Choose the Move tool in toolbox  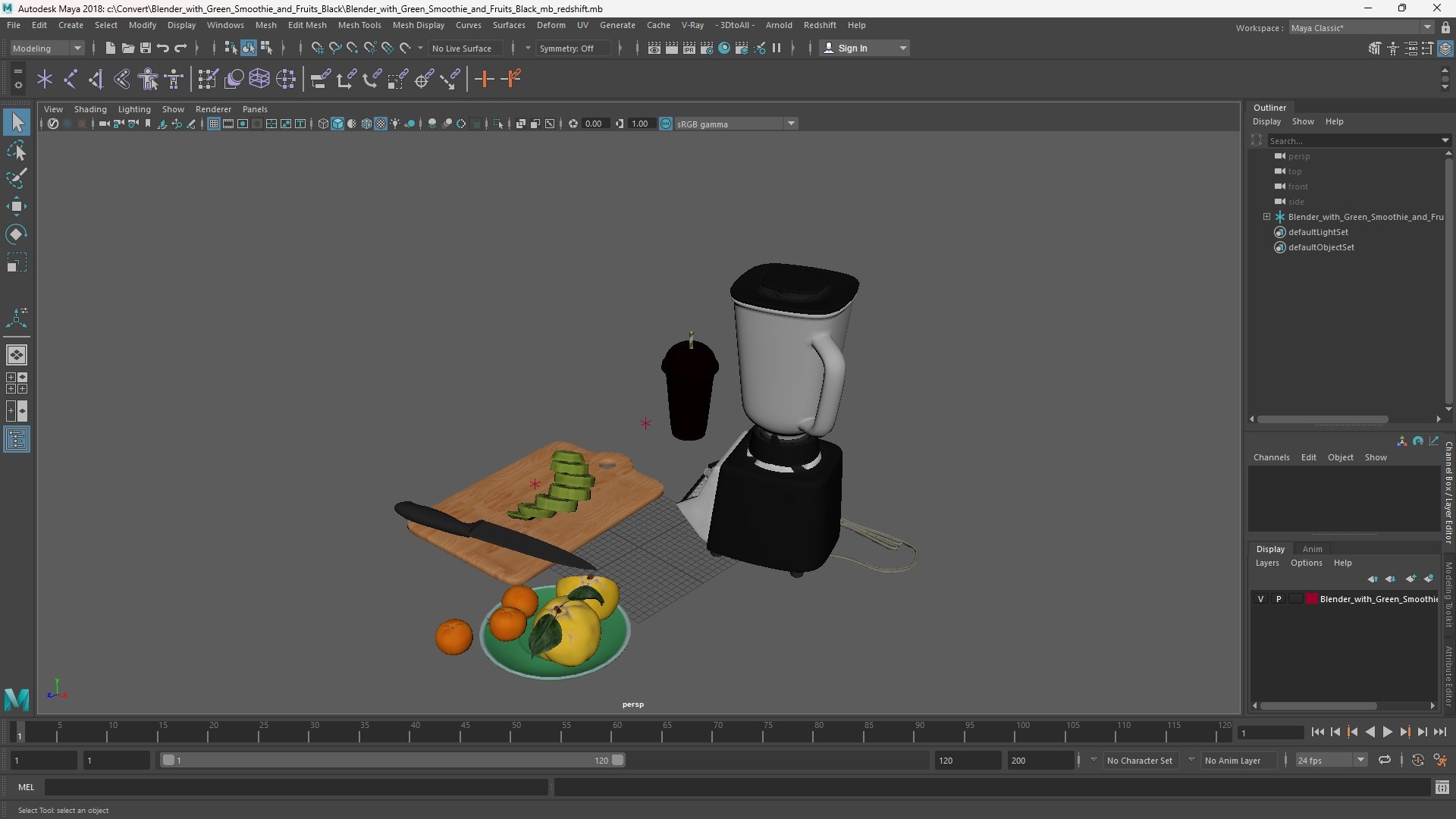(17, 206)
